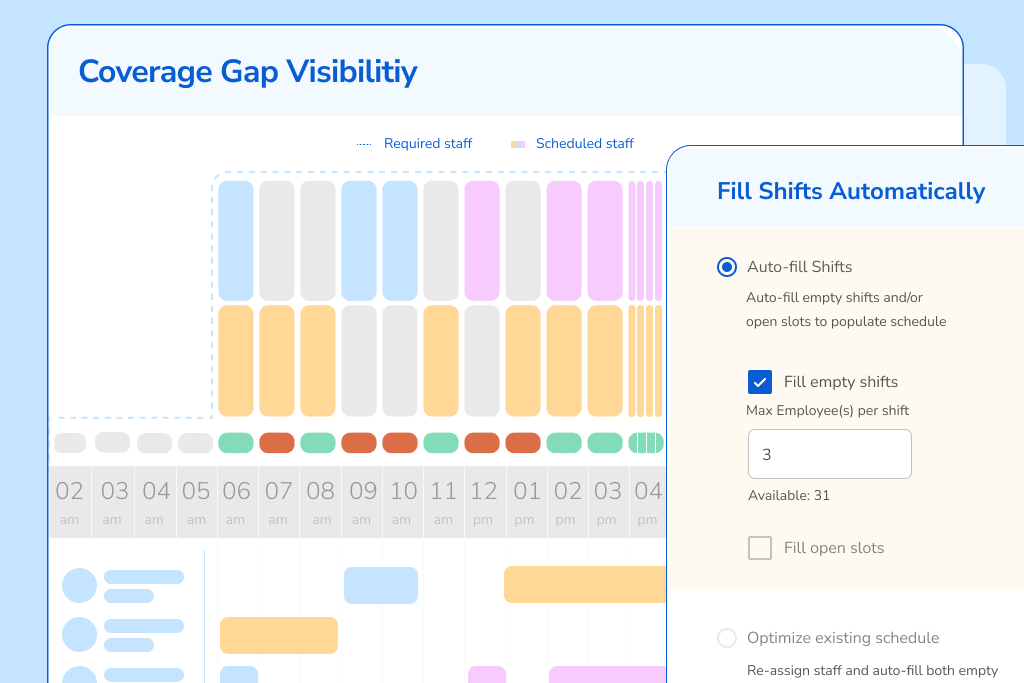
Task: Open the blue shift block starting 09 am
Action: (381, 585)
